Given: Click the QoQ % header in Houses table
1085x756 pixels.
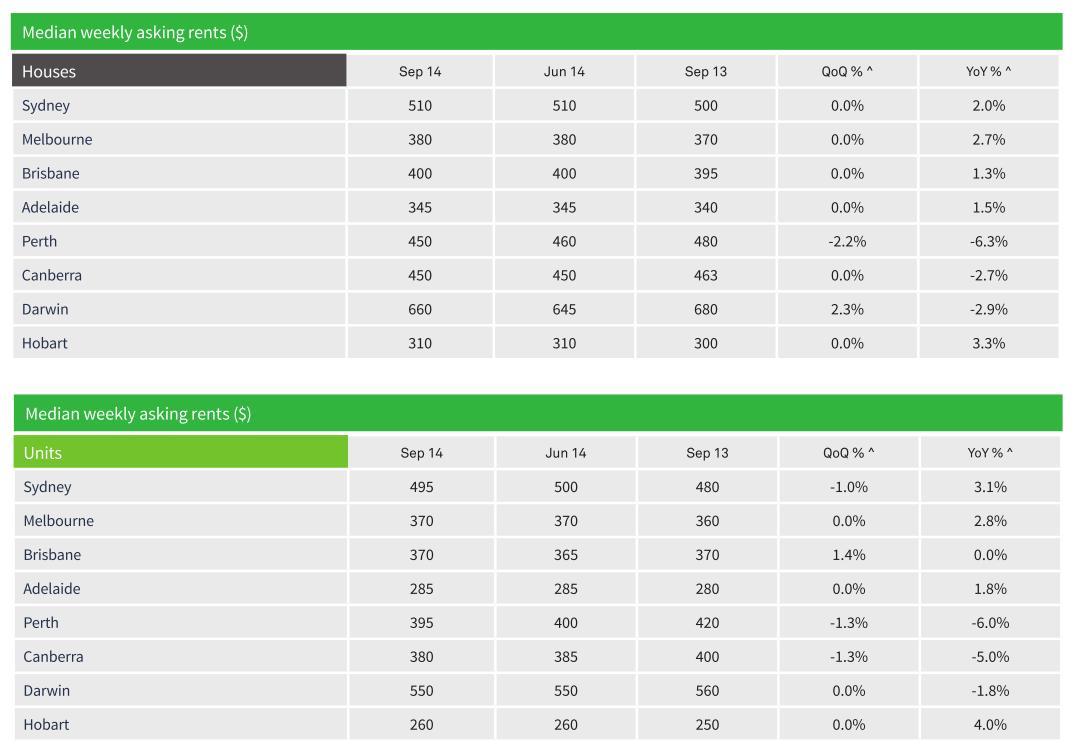Looking at the screenshot, I should click(x=847, y=72).
